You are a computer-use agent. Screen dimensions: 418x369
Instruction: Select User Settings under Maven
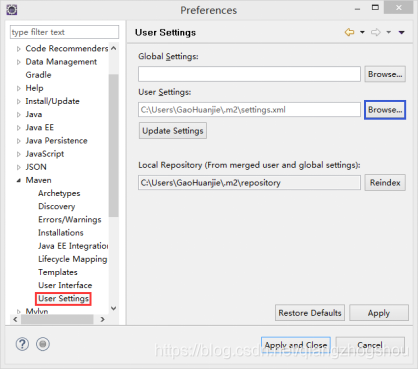coord(63,298)
